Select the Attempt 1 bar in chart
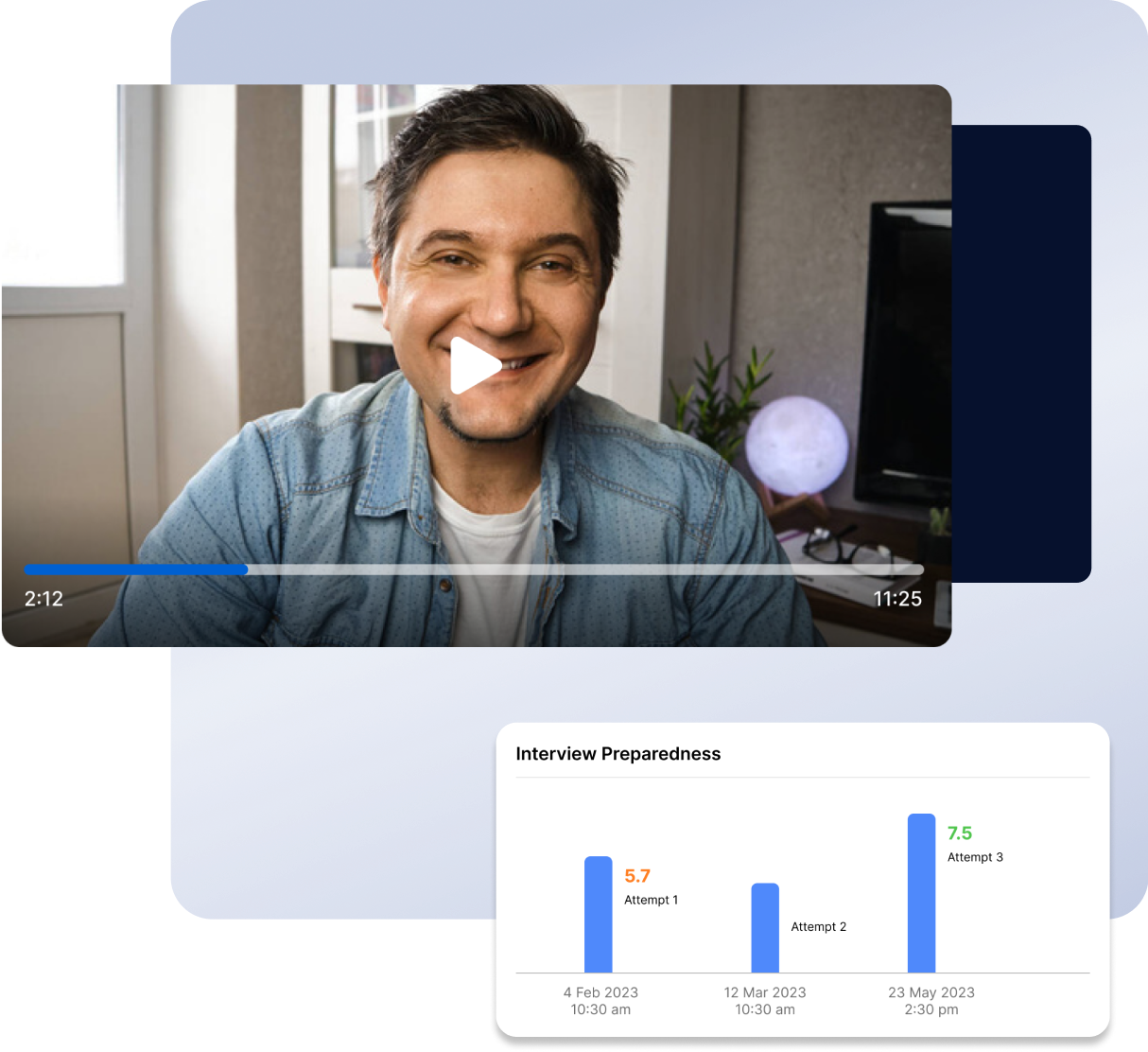 pyautogui.click(x=599, y=914)
